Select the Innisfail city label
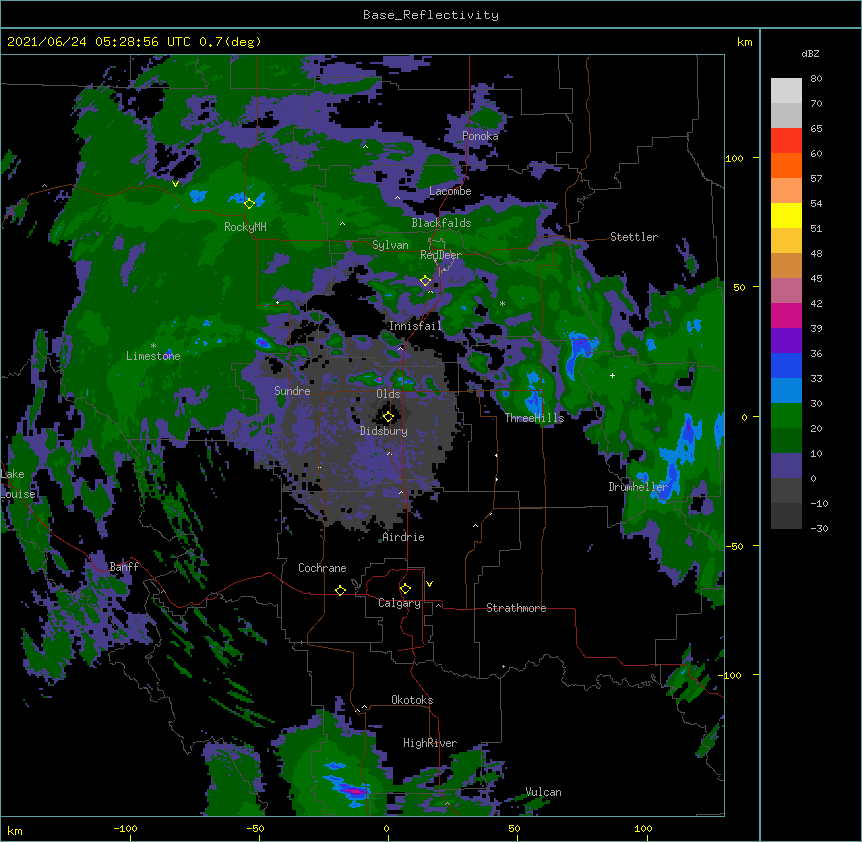Image resolution: width=862 pixels, height=842 pixels. point(415,326)
